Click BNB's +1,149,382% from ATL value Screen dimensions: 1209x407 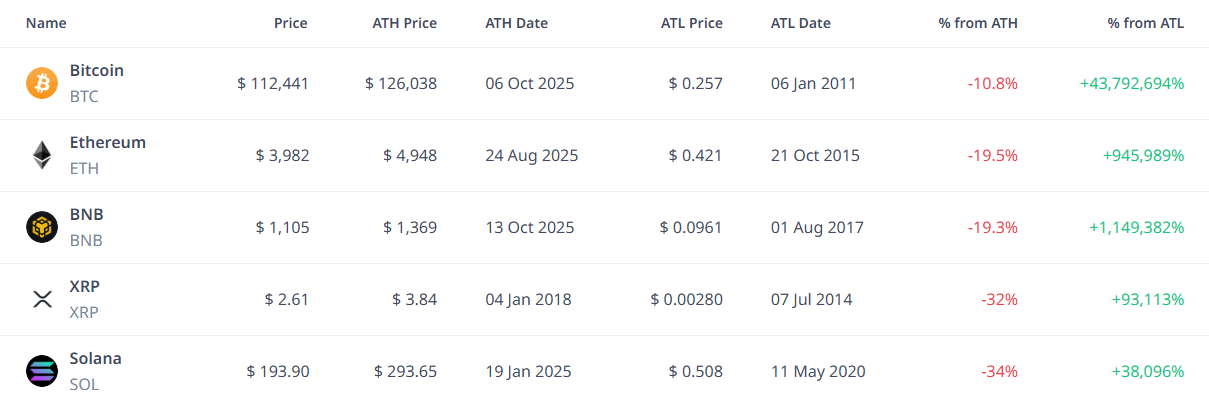click(x=1136, y=228)
